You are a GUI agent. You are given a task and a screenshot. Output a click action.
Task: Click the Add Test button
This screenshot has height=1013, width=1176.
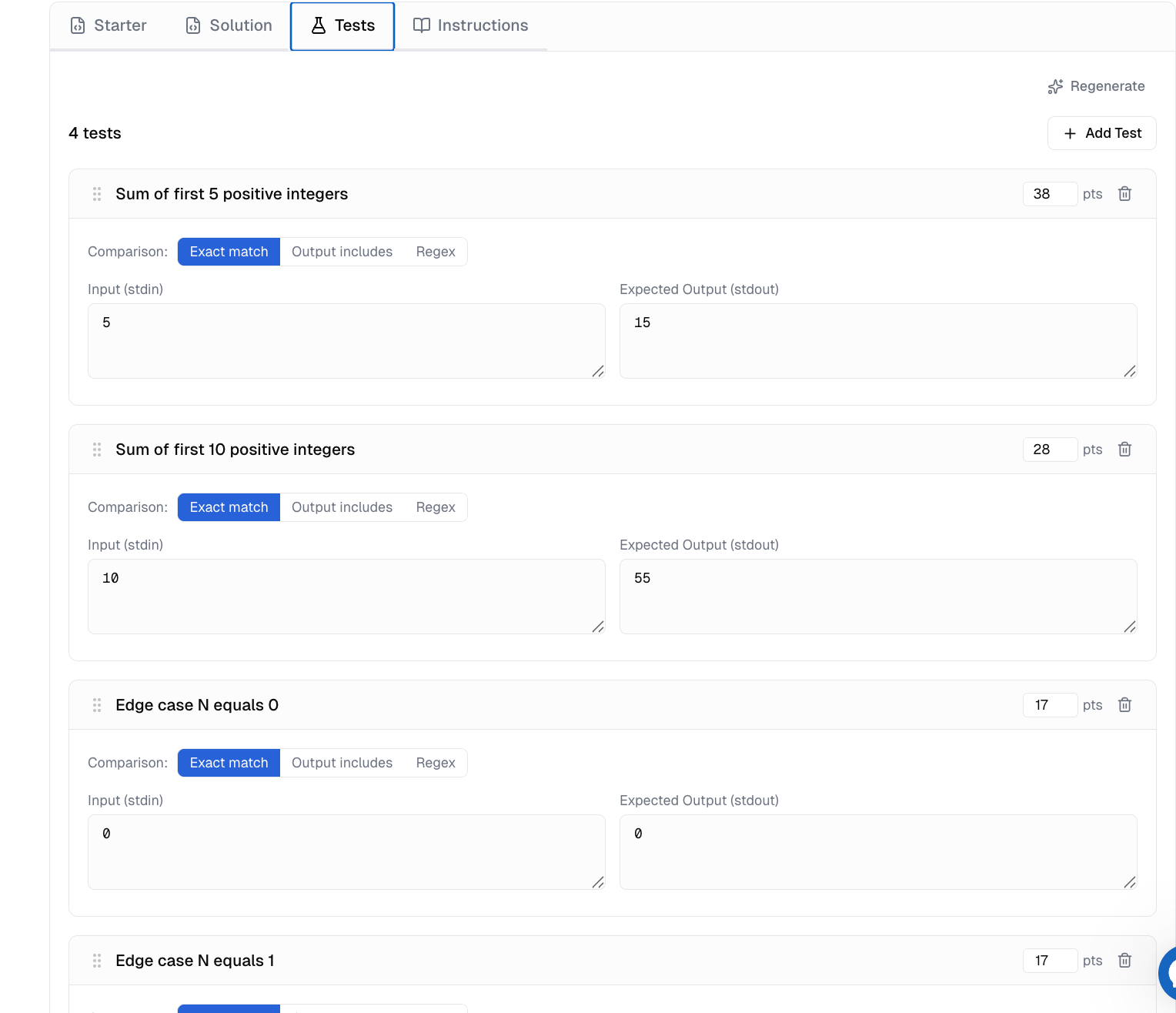1101,133
